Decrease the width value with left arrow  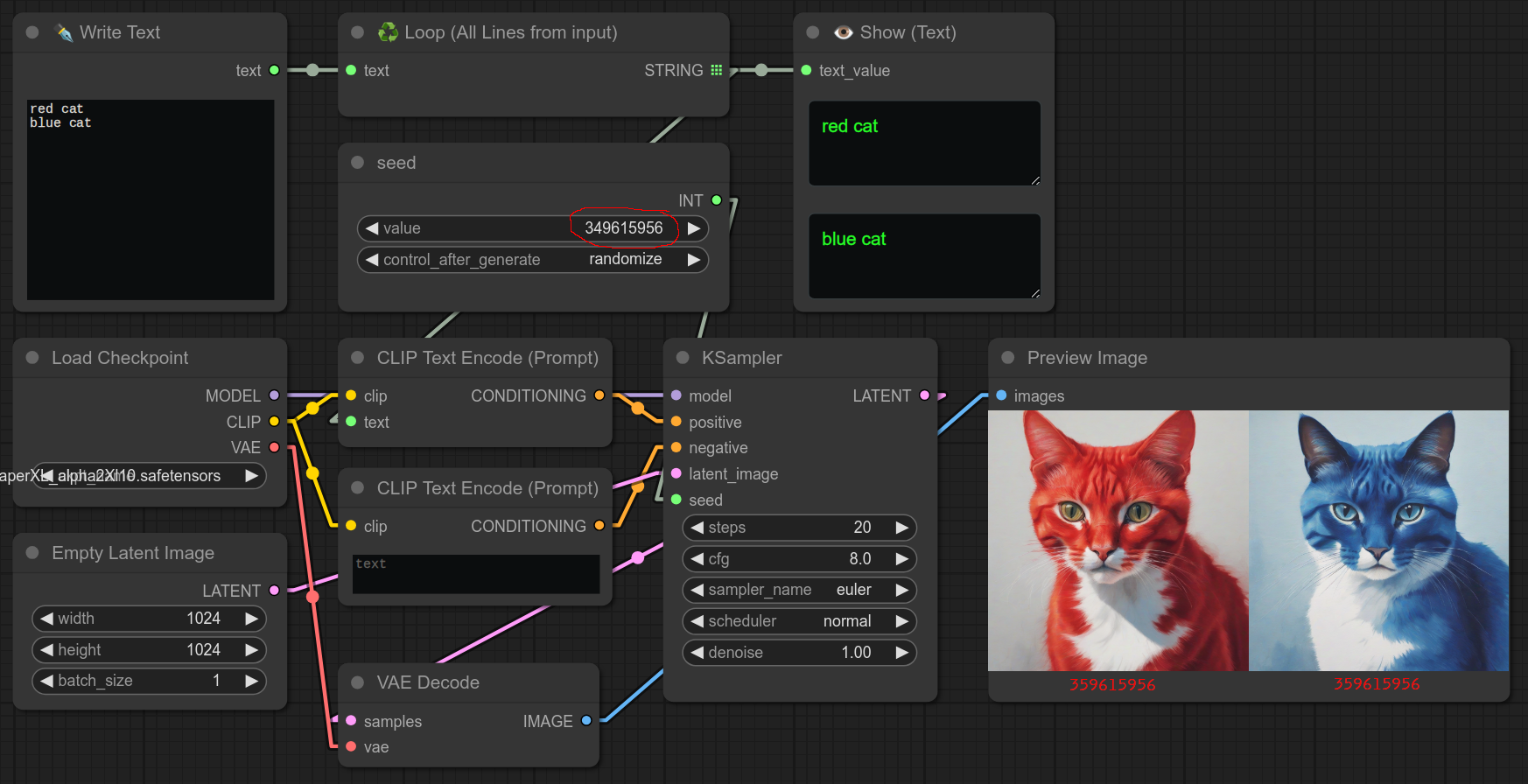pyautogui.click(x=47, y=619)
